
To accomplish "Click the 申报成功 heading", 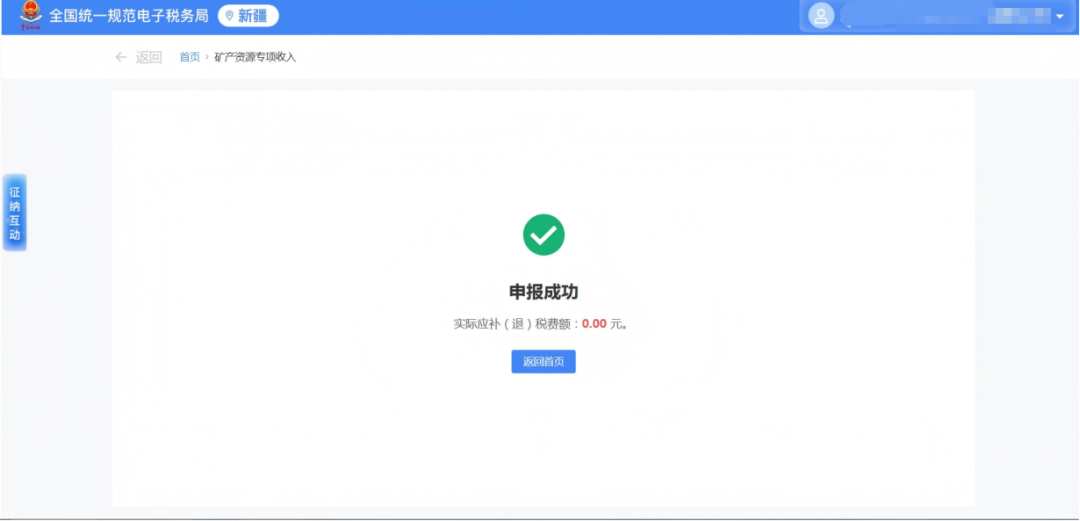I will click(543, 292).
